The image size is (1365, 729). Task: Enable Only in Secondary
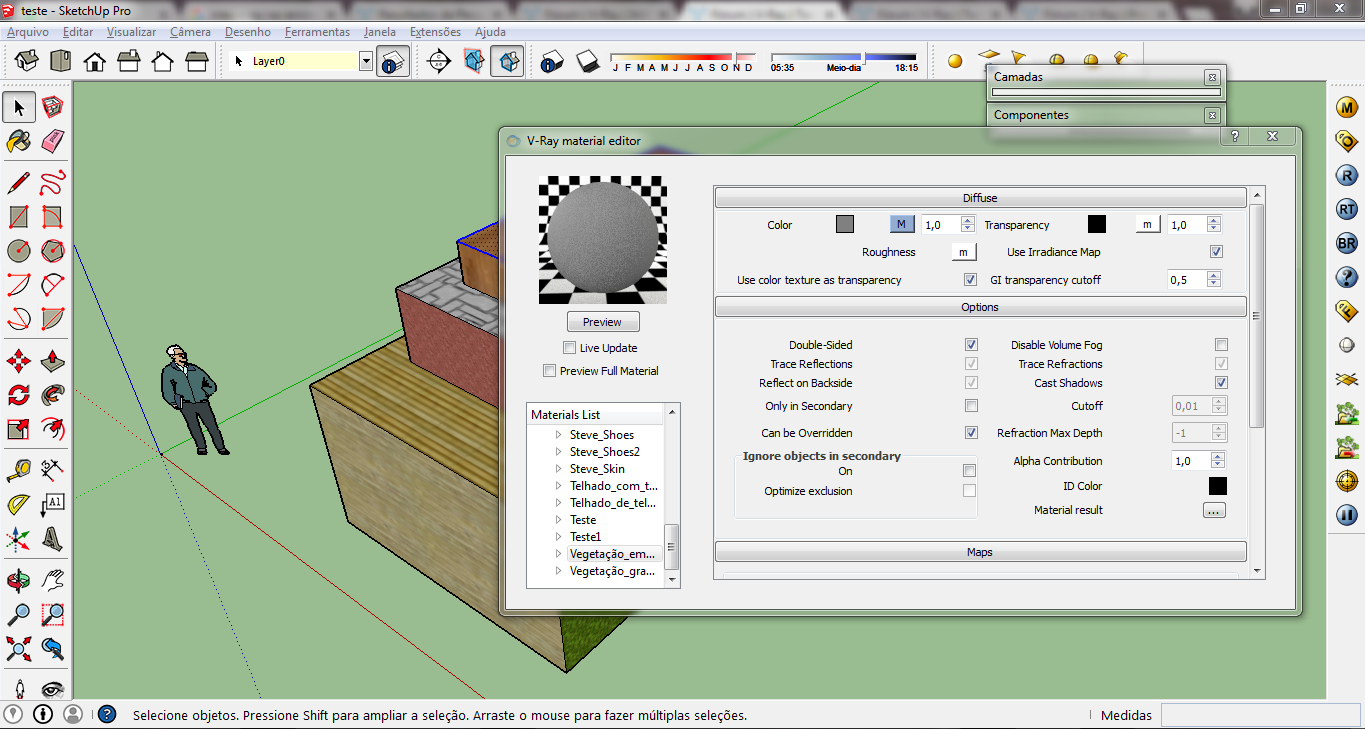[971, 406]
